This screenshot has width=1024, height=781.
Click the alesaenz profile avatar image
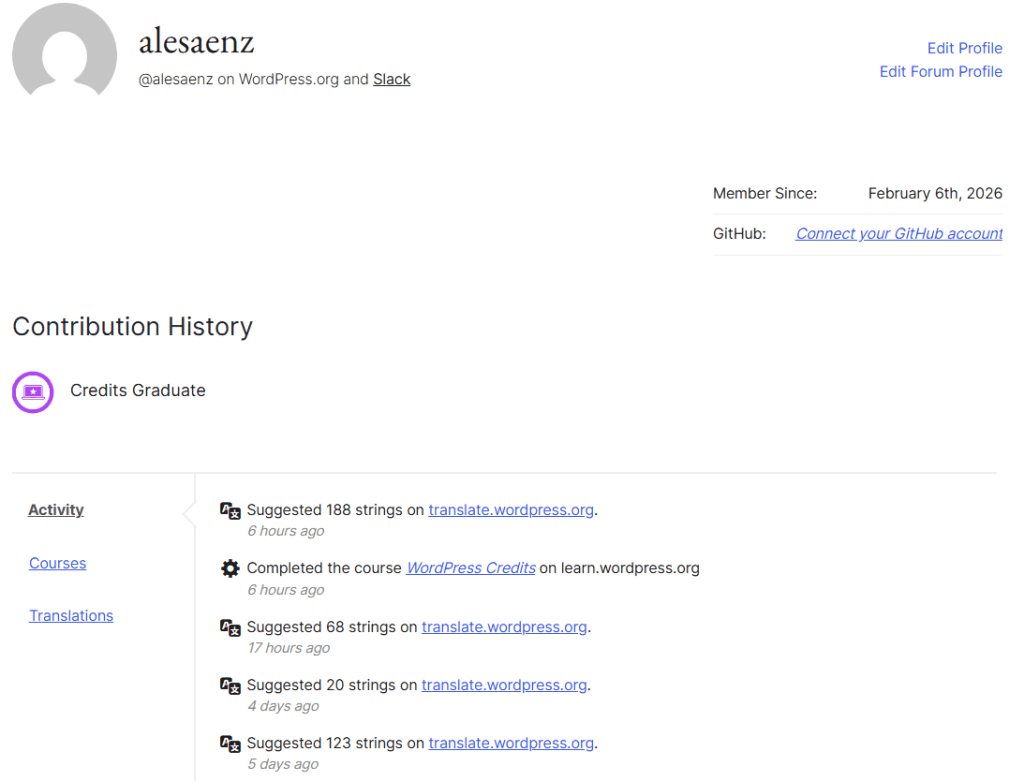click(x=64, y=52)
